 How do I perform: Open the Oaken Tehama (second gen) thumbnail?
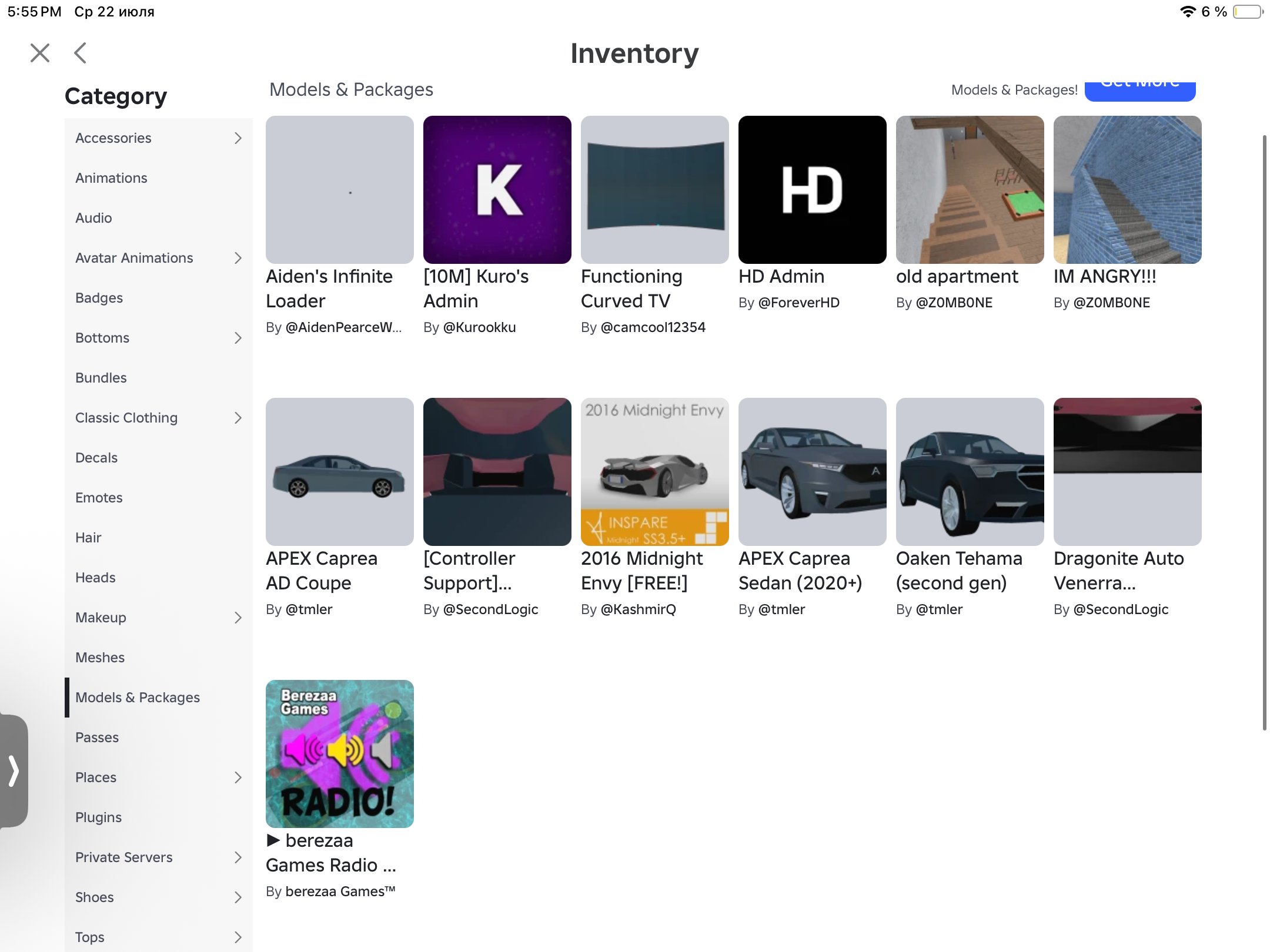coord(970,472)
